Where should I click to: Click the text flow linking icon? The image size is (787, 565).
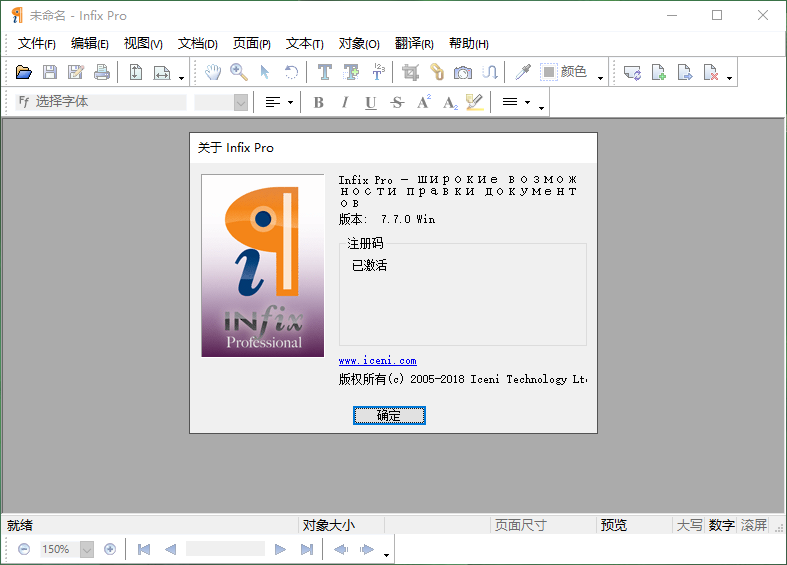pyautogui.click(x=489, y=72)
